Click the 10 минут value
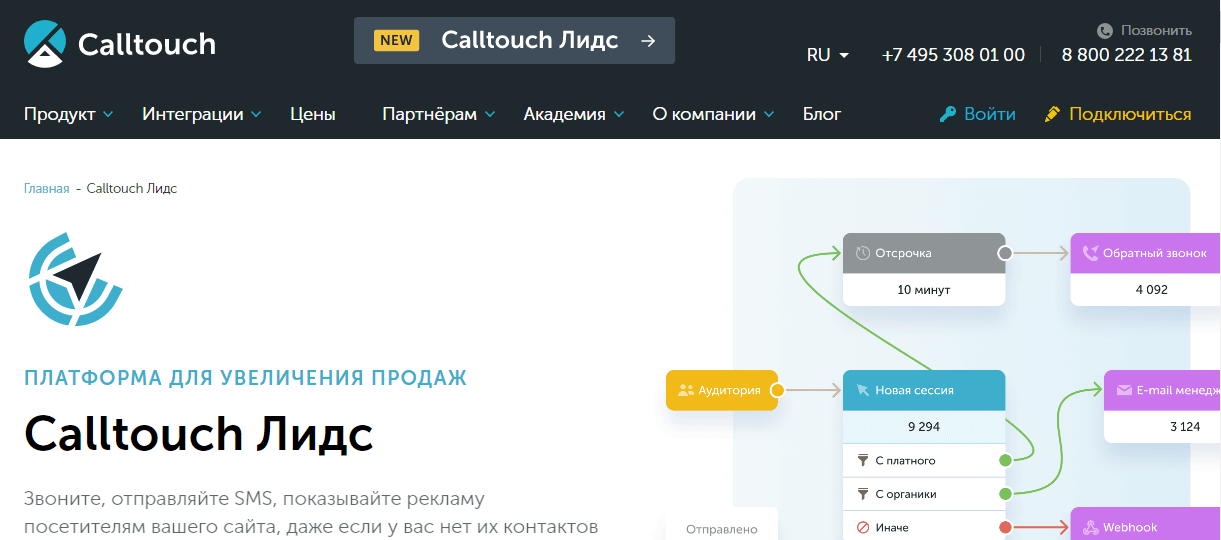The height and width of the screenshot is (540, 1221). point(924,290)
